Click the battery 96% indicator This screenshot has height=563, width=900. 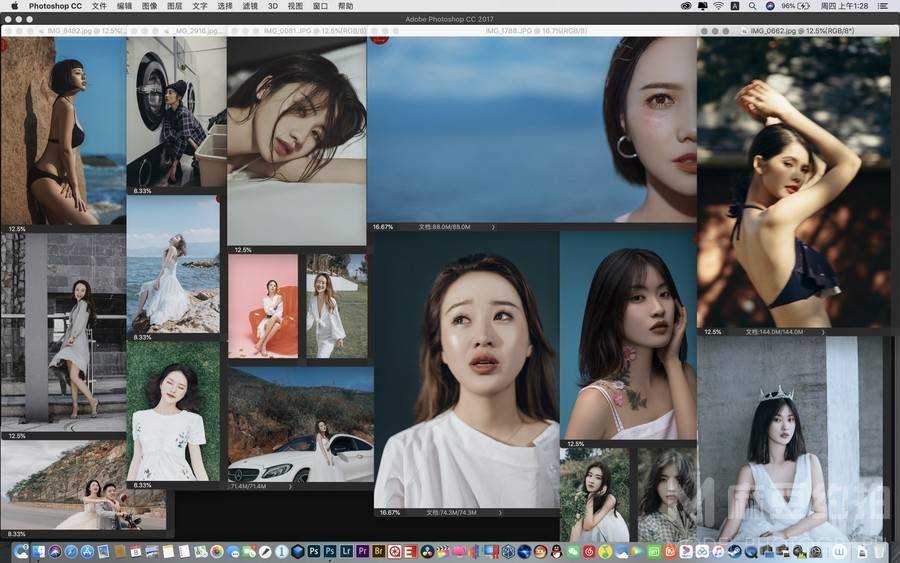796,6
